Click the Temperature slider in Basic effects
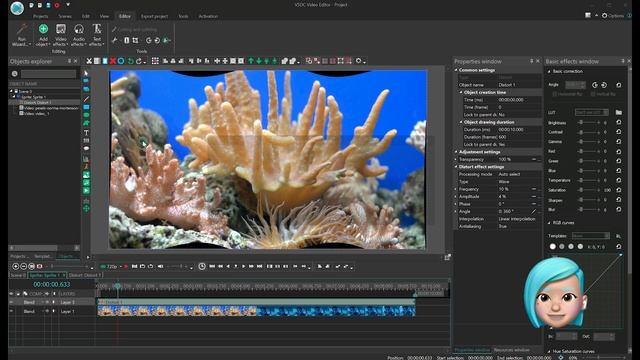Viewport: 640px width, 360px height. [590, 180]
